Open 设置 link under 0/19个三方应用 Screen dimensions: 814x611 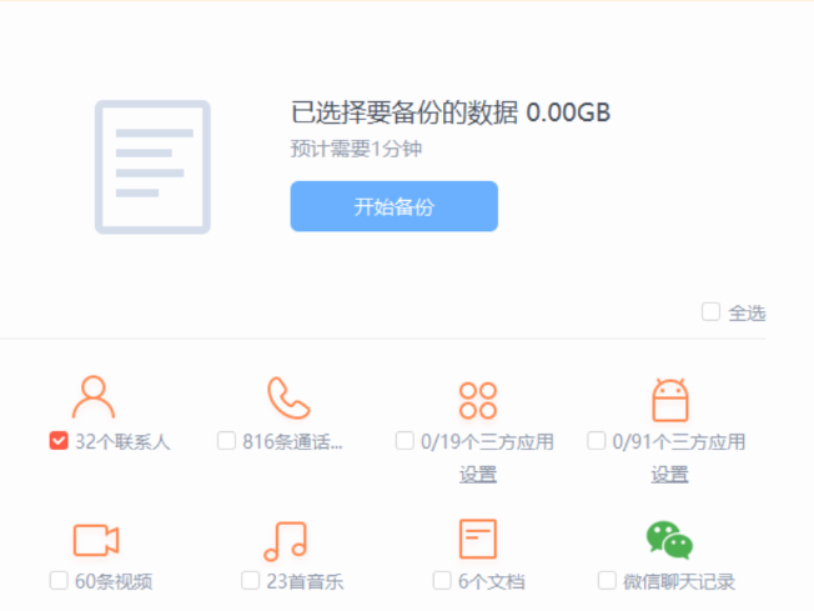click(478, 474)
